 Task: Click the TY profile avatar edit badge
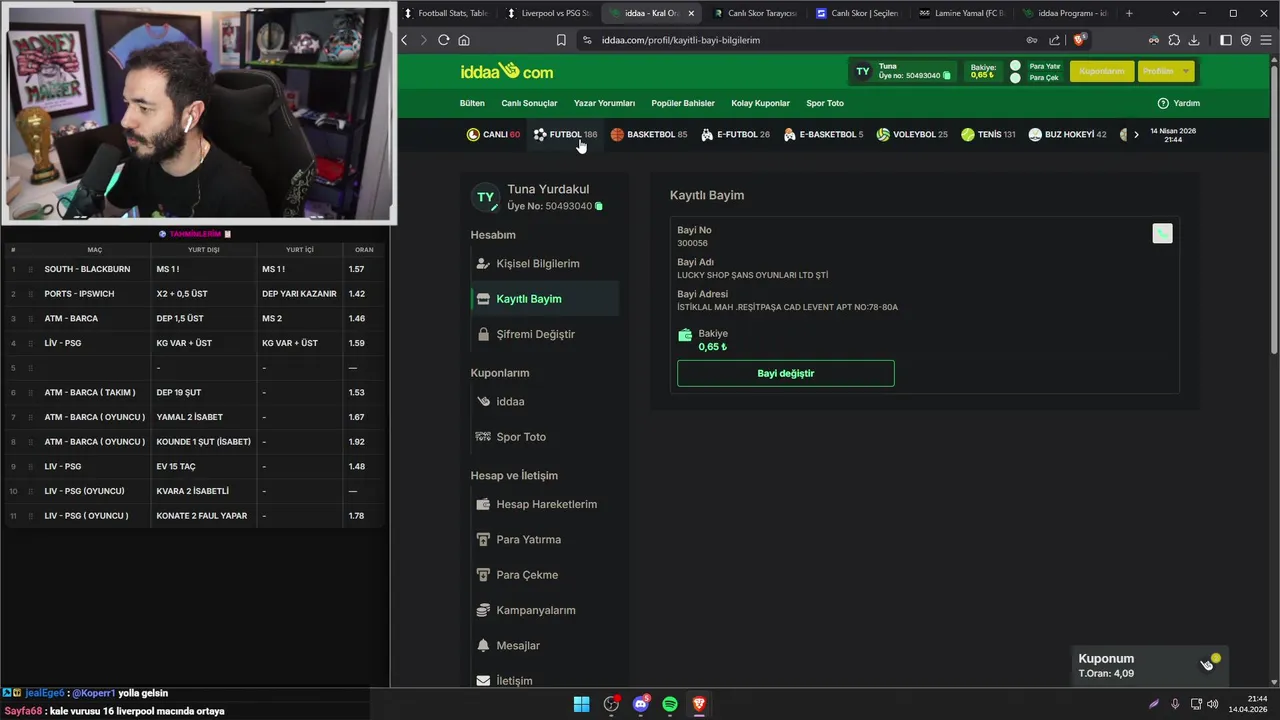click(x=494, y=207)
